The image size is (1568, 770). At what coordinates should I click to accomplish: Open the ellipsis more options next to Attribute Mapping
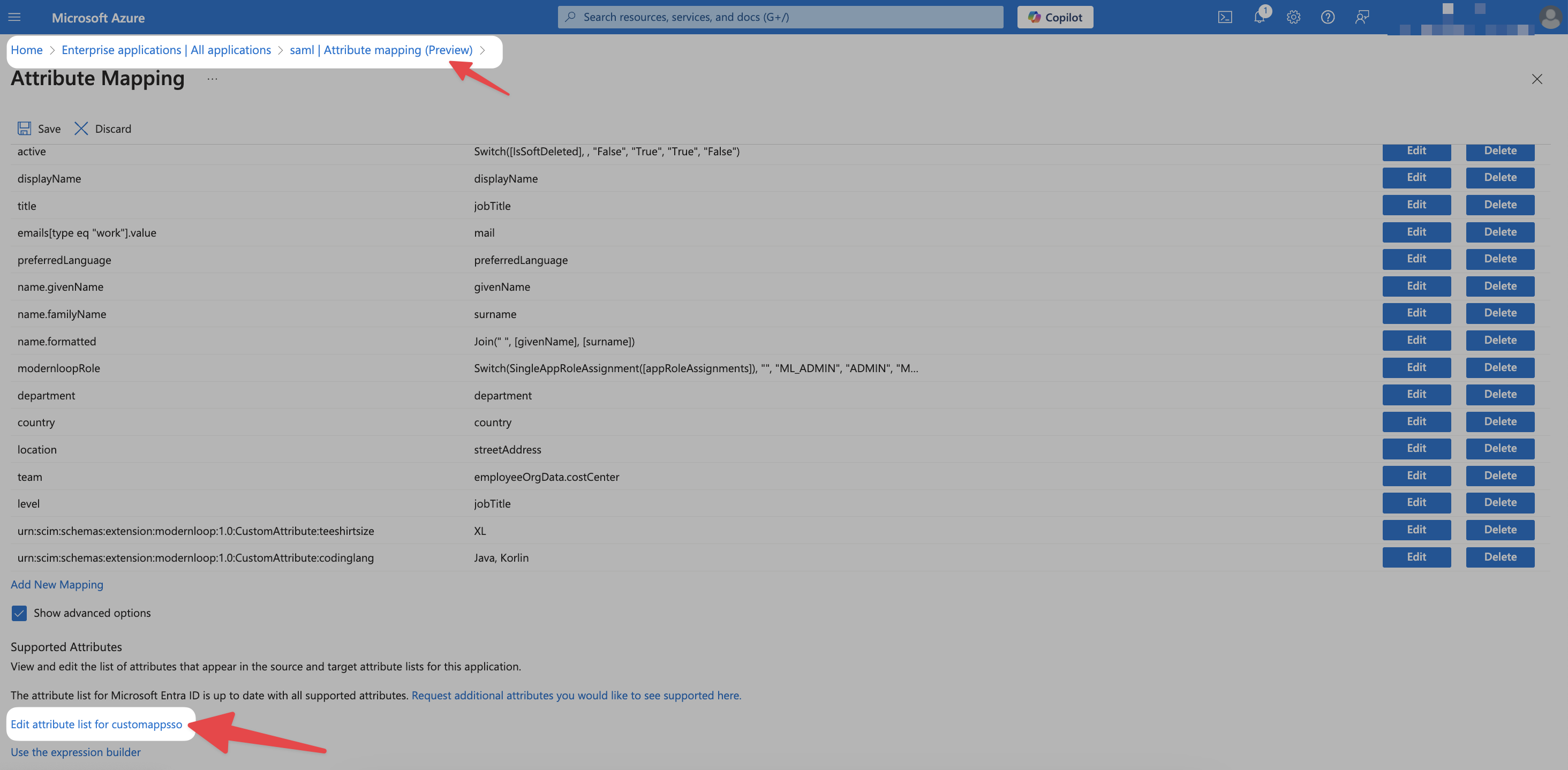tap(212, 79)
